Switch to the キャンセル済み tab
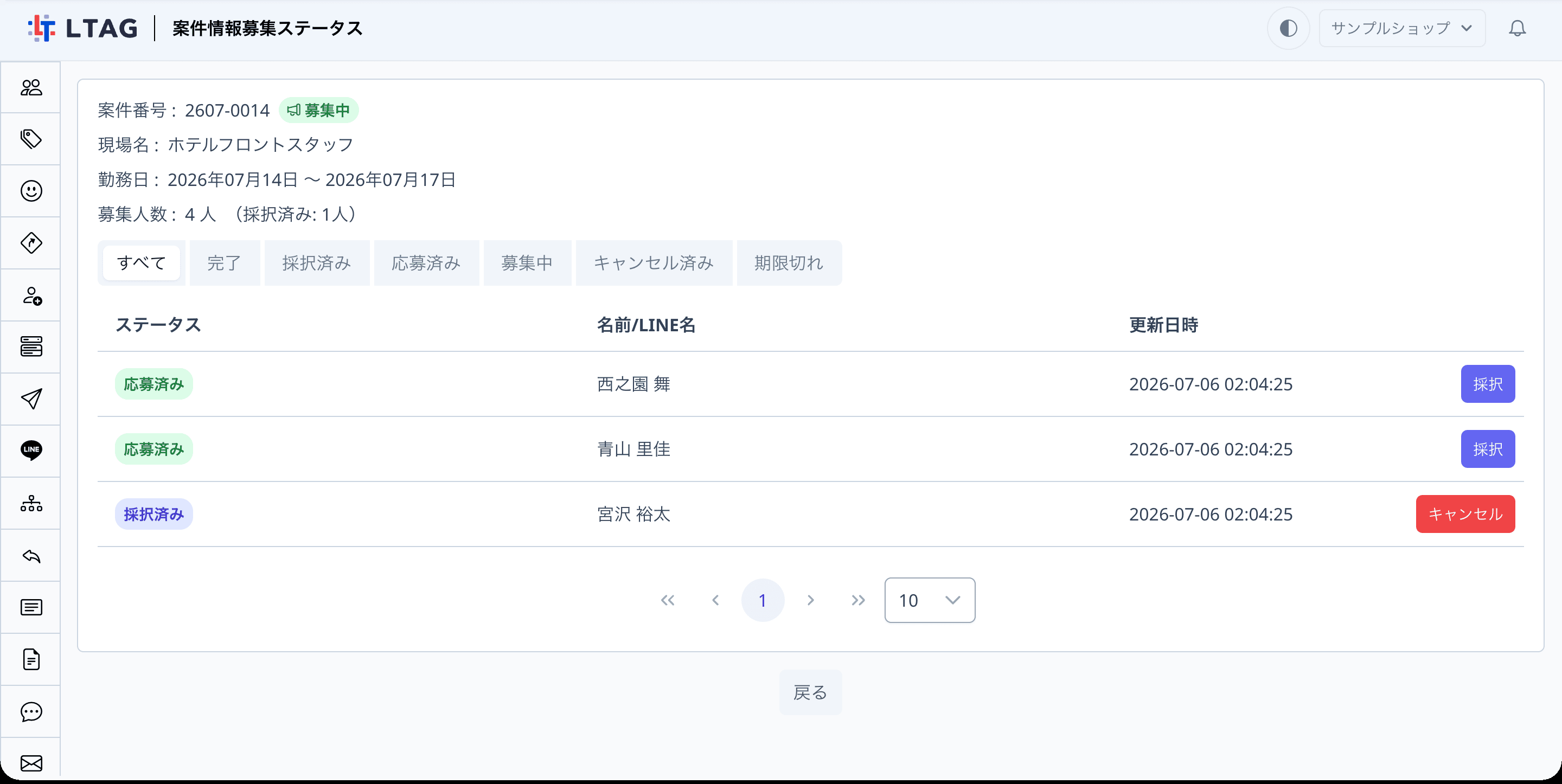This screenshot has height=784, width=1562. pos(654,262)
